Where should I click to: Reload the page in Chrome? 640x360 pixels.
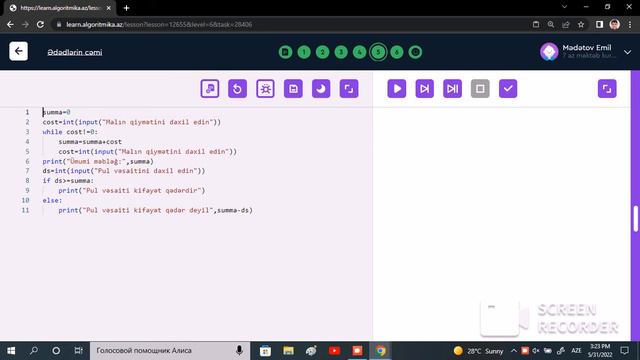(x=40, y=24)
